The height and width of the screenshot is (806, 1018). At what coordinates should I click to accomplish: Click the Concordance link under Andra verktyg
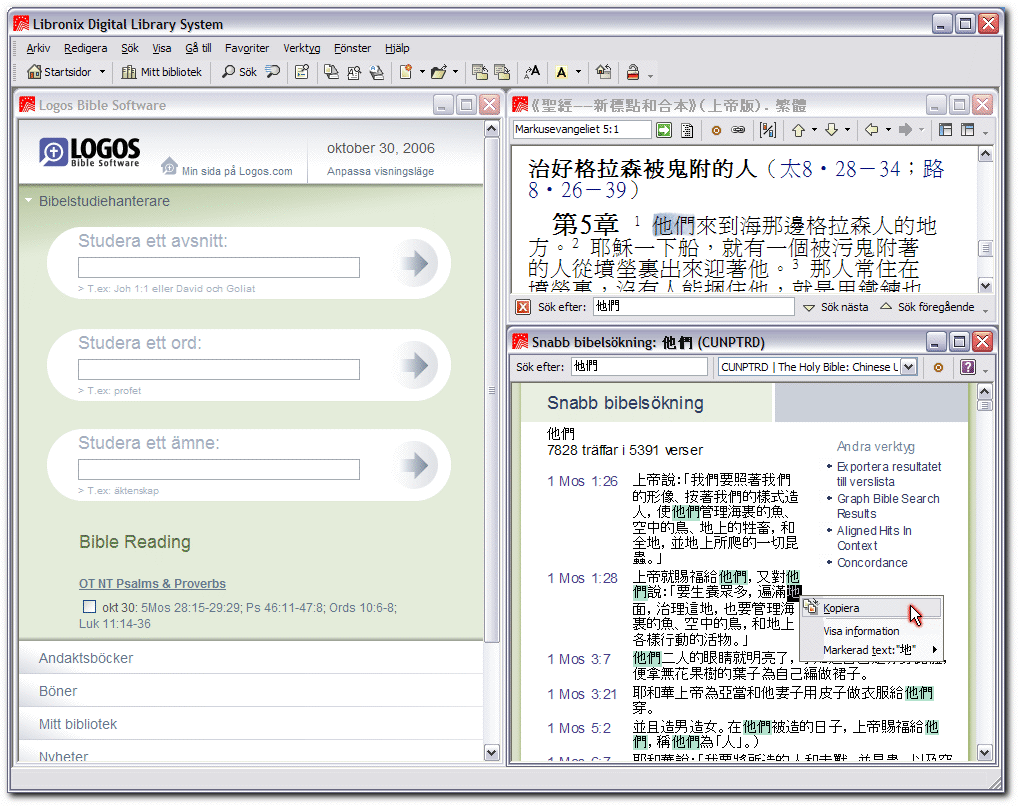pos(872,562)
